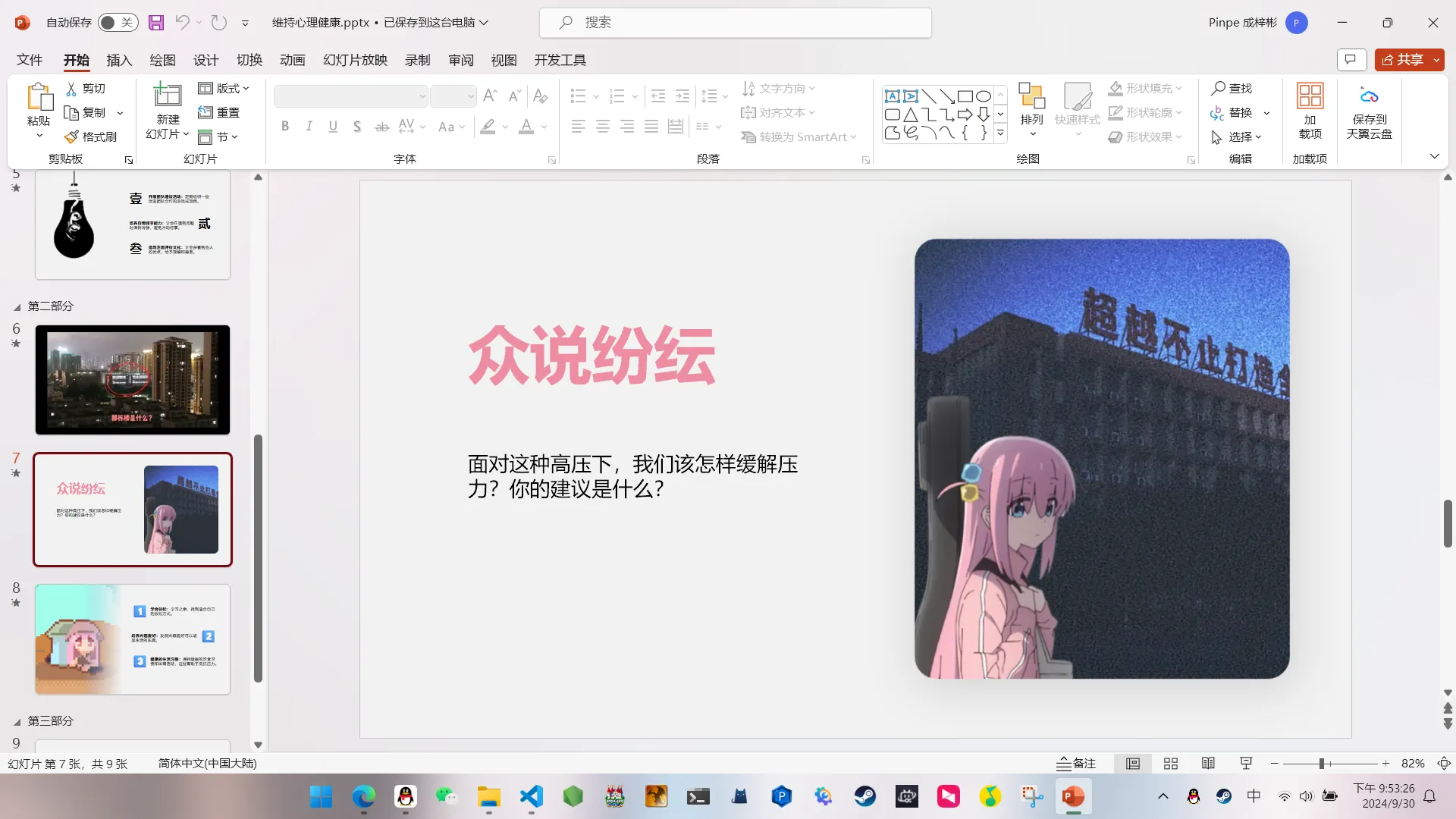Toggle Center text alignment
This screenshot has height=819, width=1456.
coord(603,127)
